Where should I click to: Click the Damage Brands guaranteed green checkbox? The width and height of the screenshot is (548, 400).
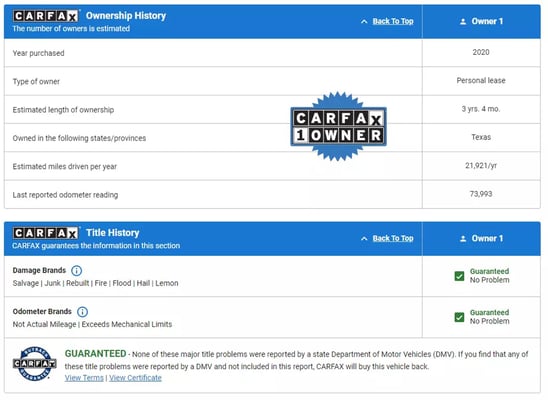[x=459, y=276]
